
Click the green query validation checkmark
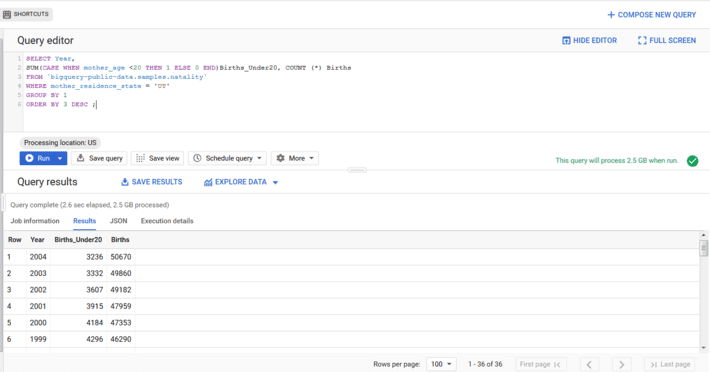[692, 161]
